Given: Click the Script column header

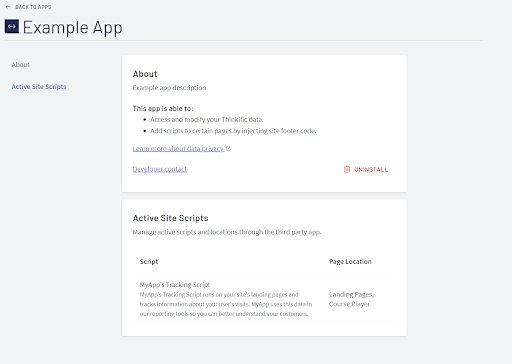Looking at the screenshot, I should tap(149, 262).
